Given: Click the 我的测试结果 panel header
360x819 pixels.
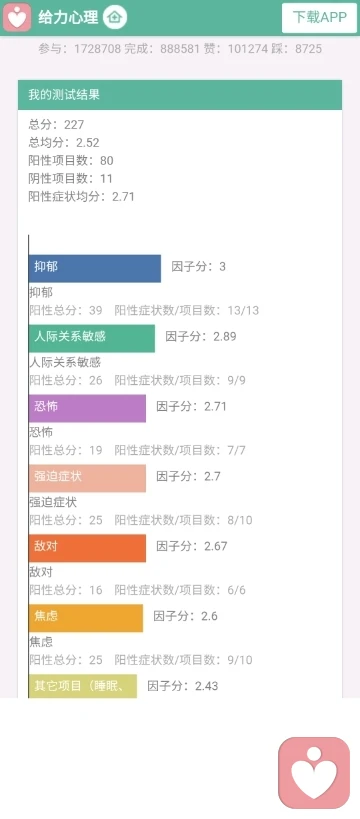Looking at the screenshot, I should click(x=180, y=95).
